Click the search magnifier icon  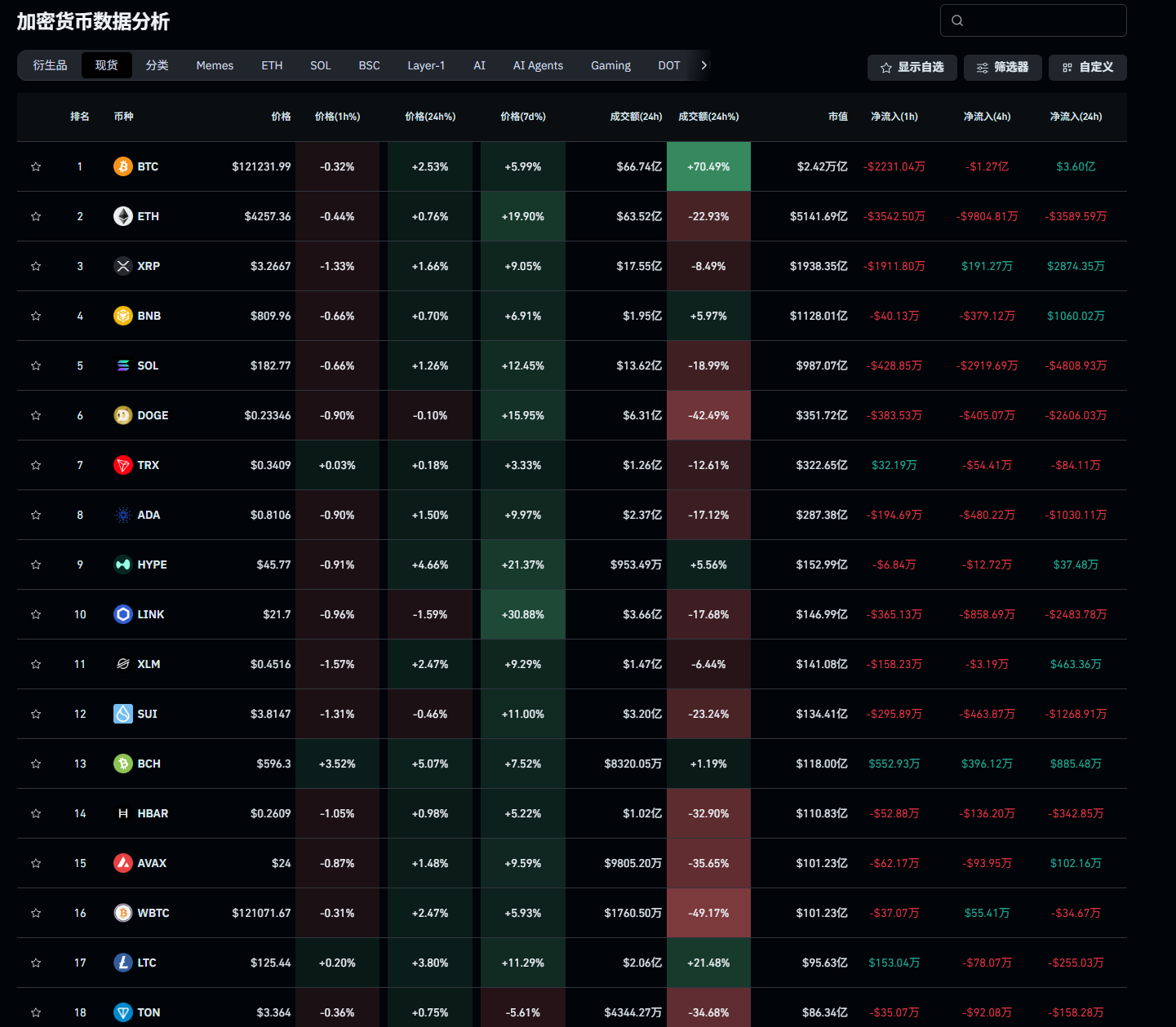(957, 20)
